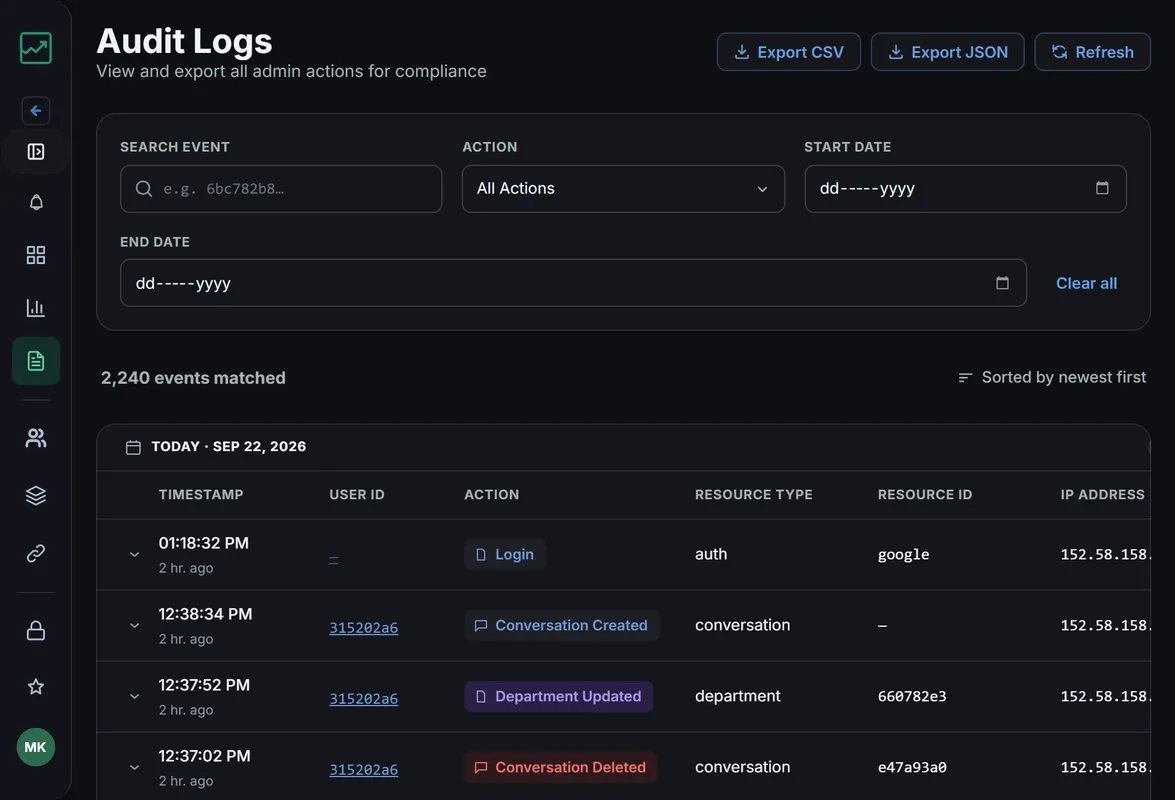Screen dimensions: 1175x800
Task: Expand the 01:18:32 PM Login row
Action: coord(134,554)
